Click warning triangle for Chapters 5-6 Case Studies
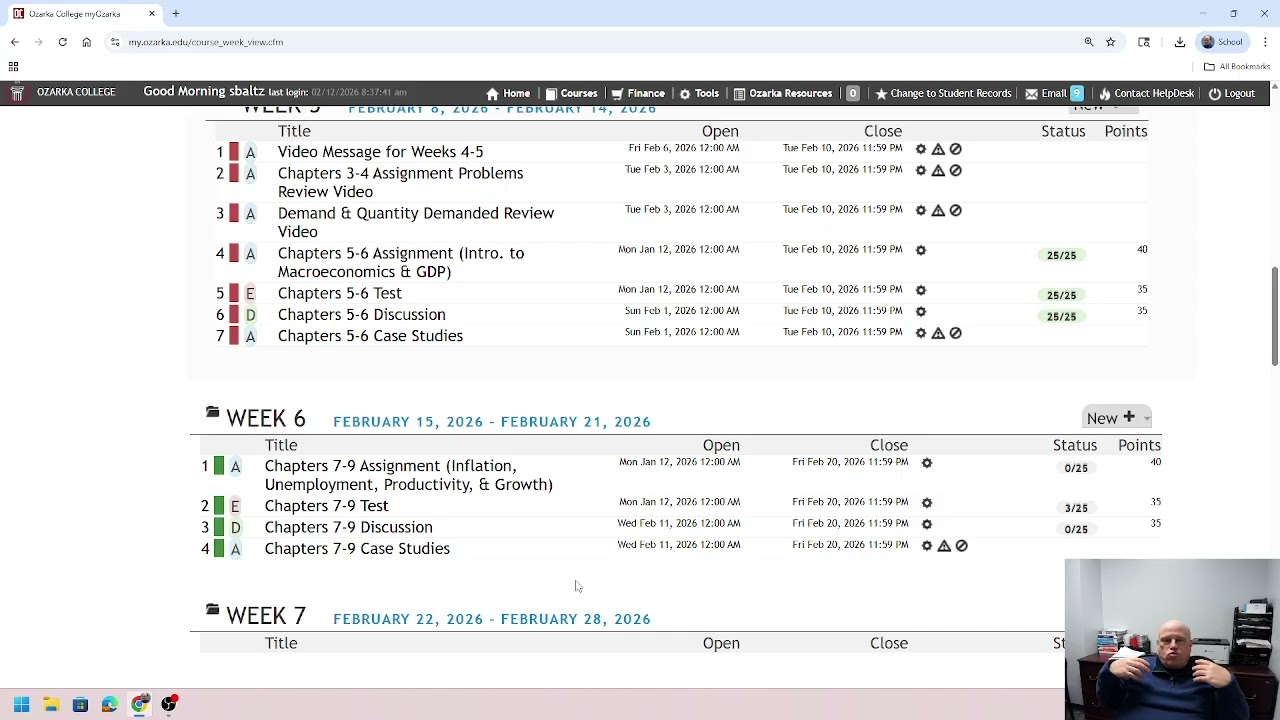 pos(938,333)
